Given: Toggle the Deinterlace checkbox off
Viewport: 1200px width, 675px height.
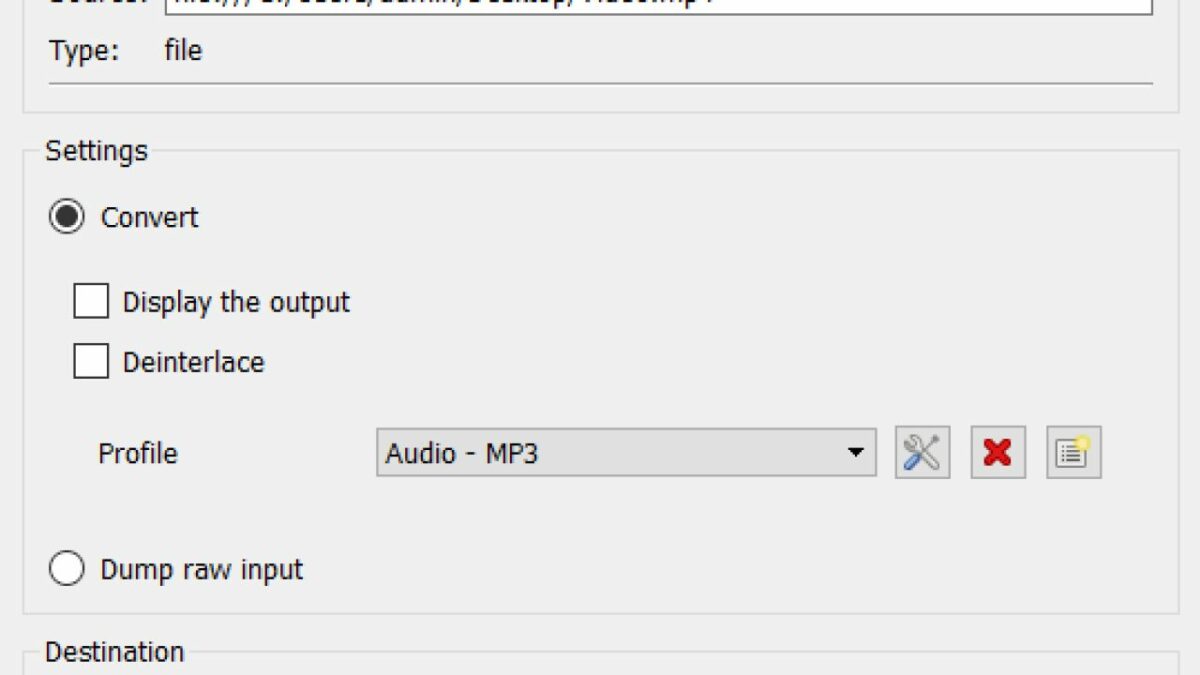Looking at the screenshot, I should coord(90,361).
